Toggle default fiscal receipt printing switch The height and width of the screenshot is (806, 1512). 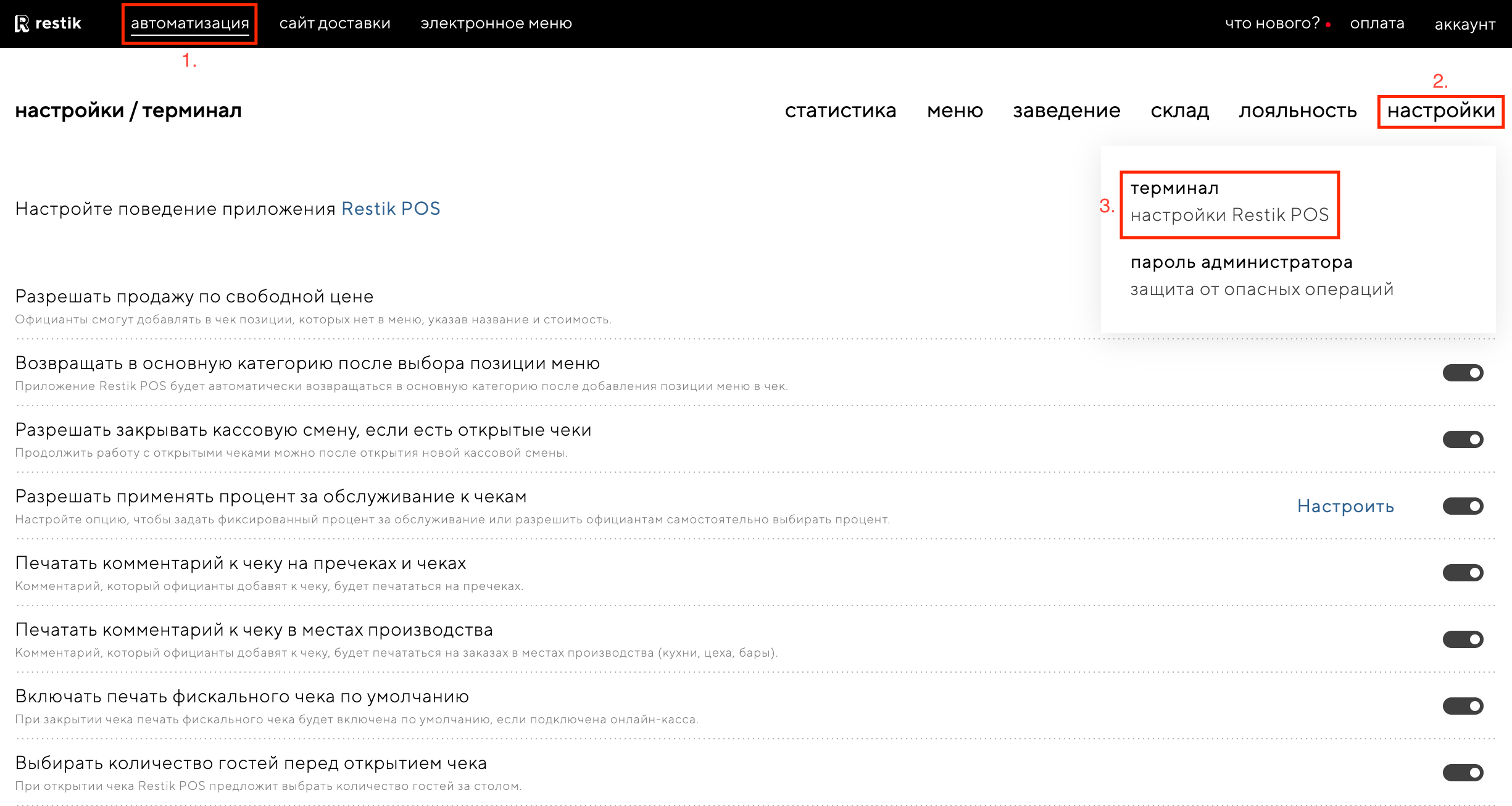(x=1463, y=706)
